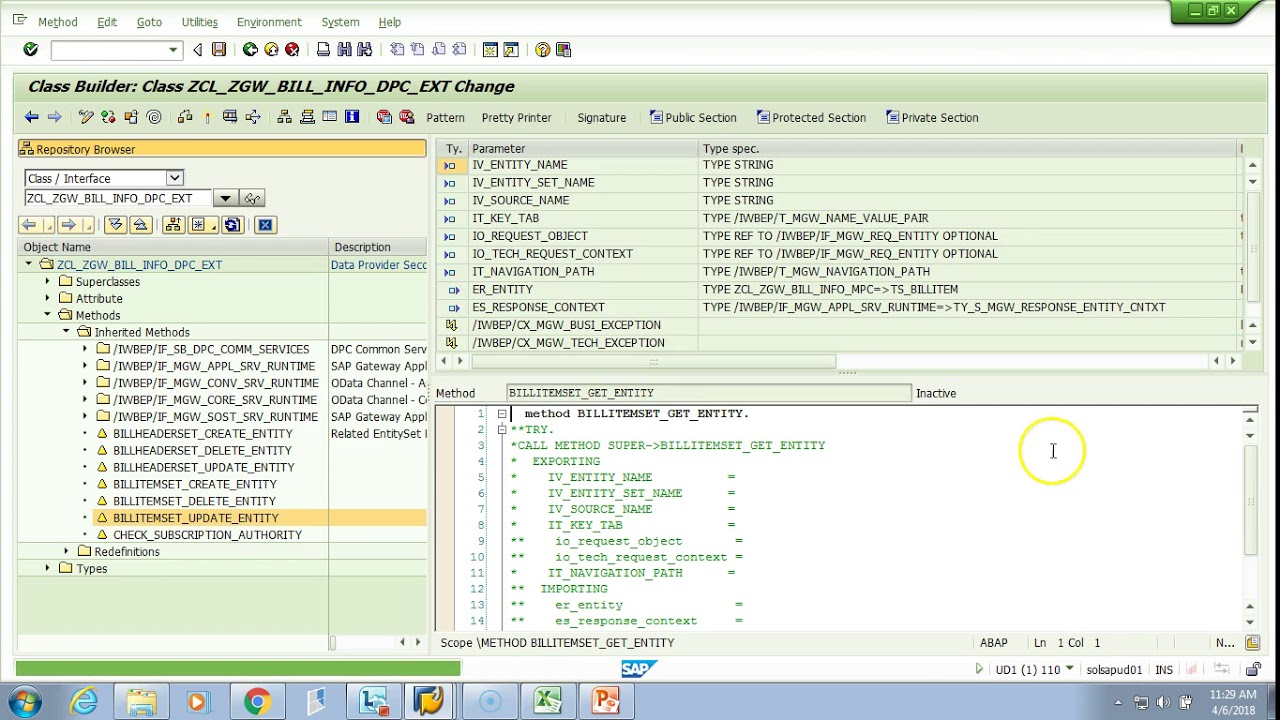Screen dimensions: 1280x720
Task: Open the Class / Interface object type dropdown
Action: tap(174, 178)
